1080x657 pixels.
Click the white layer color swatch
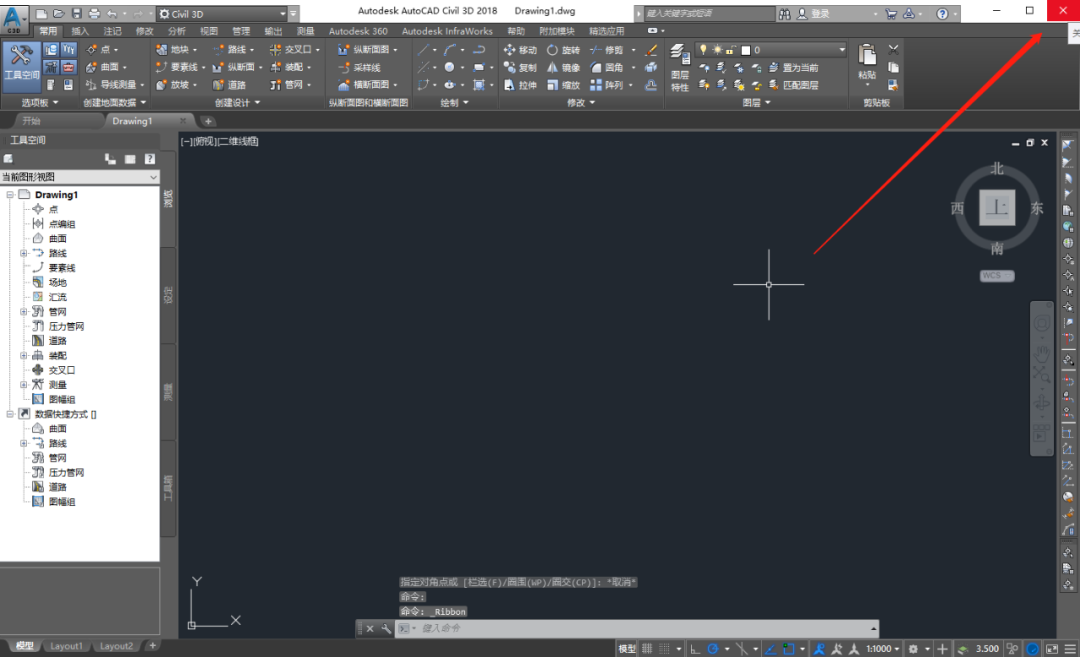click(746, 50)
